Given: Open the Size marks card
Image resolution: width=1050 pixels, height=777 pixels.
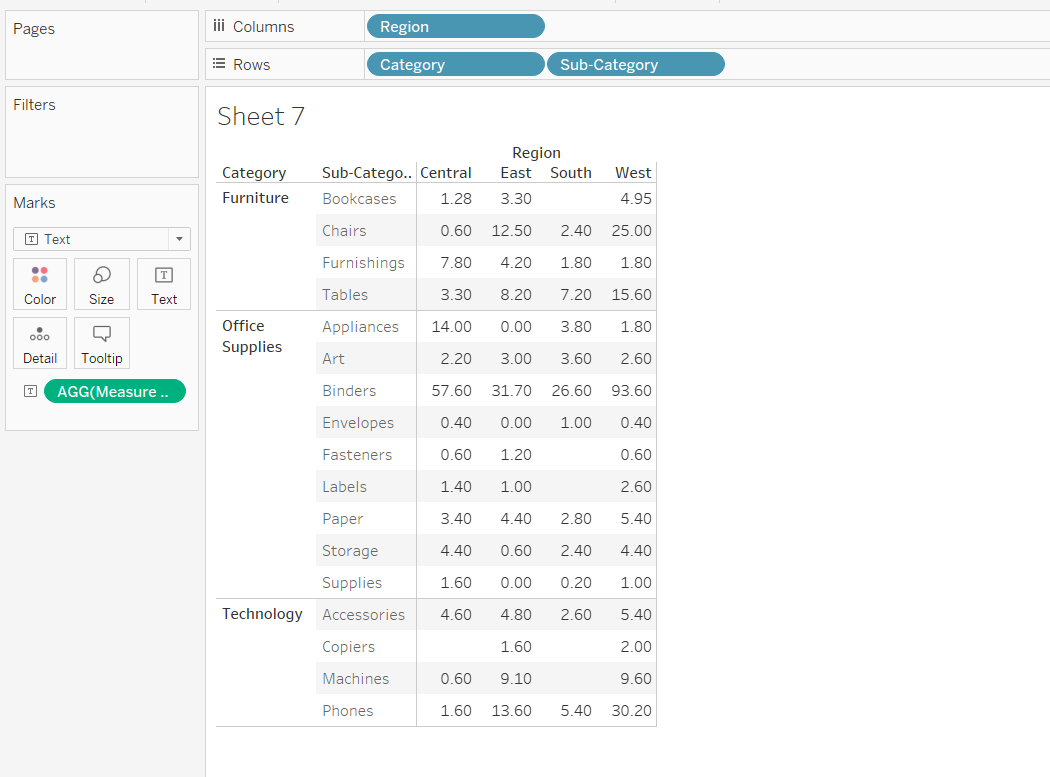Looking at the screenshot, I should pos(102,284).
